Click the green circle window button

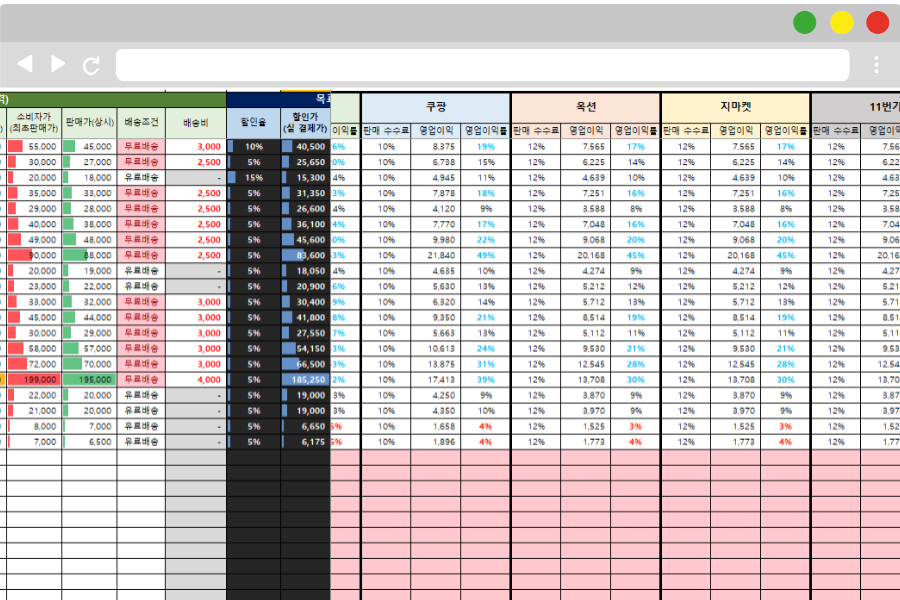point(804,22)
